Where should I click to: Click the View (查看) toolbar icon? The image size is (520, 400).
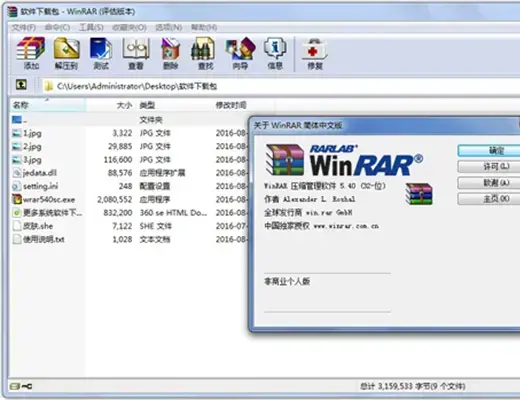(136, 48)
